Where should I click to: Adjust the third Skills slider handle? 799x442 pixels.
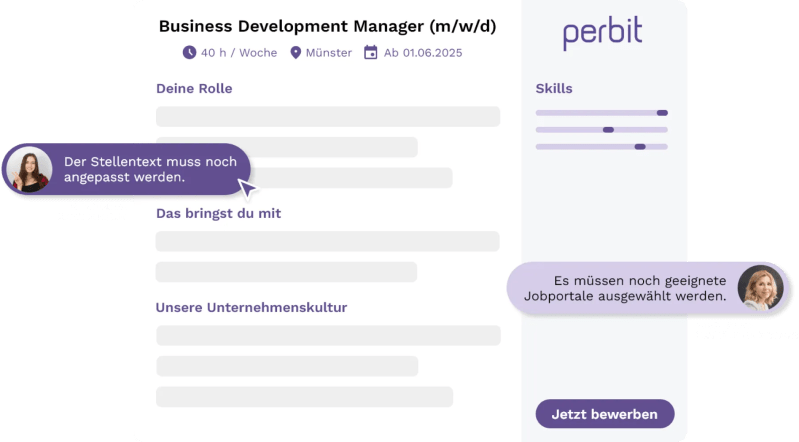click(640, 147)
